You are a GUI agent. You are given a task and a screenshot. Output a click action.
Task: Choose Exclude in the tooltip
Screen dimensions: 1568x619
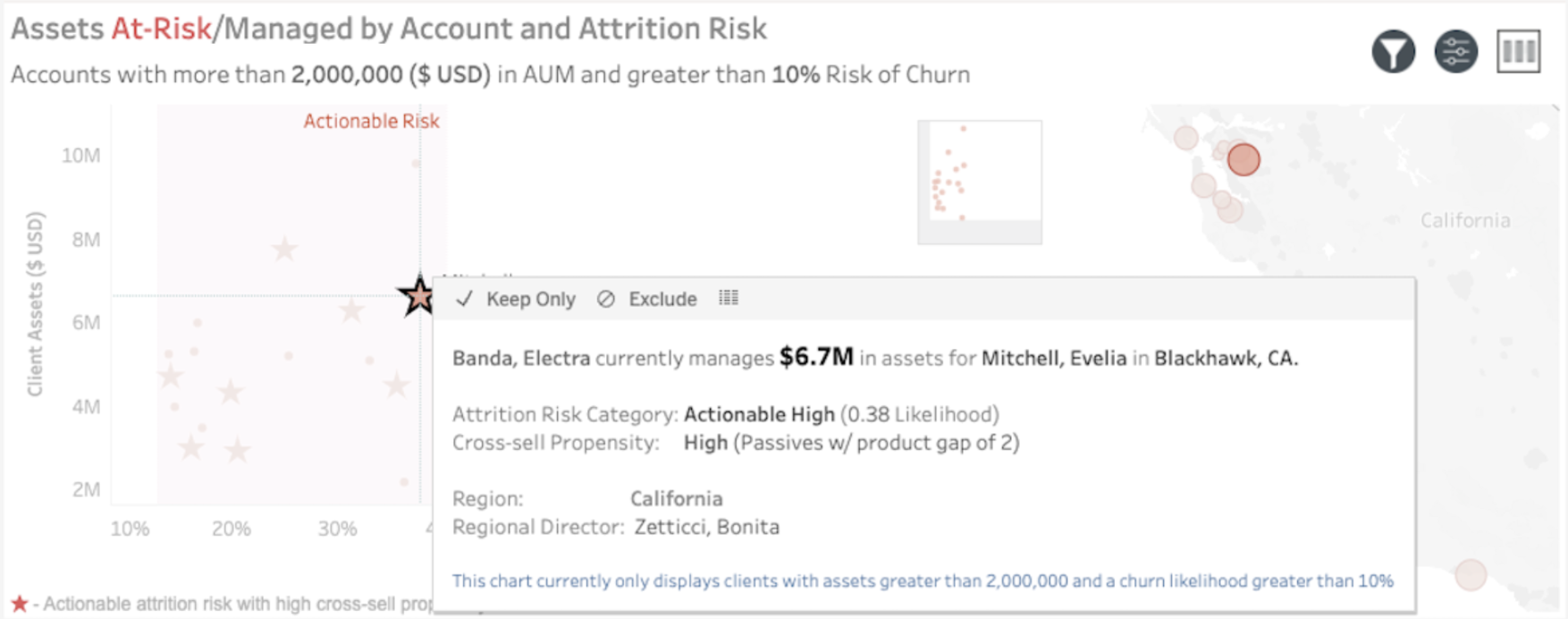[x=662, y=299]
